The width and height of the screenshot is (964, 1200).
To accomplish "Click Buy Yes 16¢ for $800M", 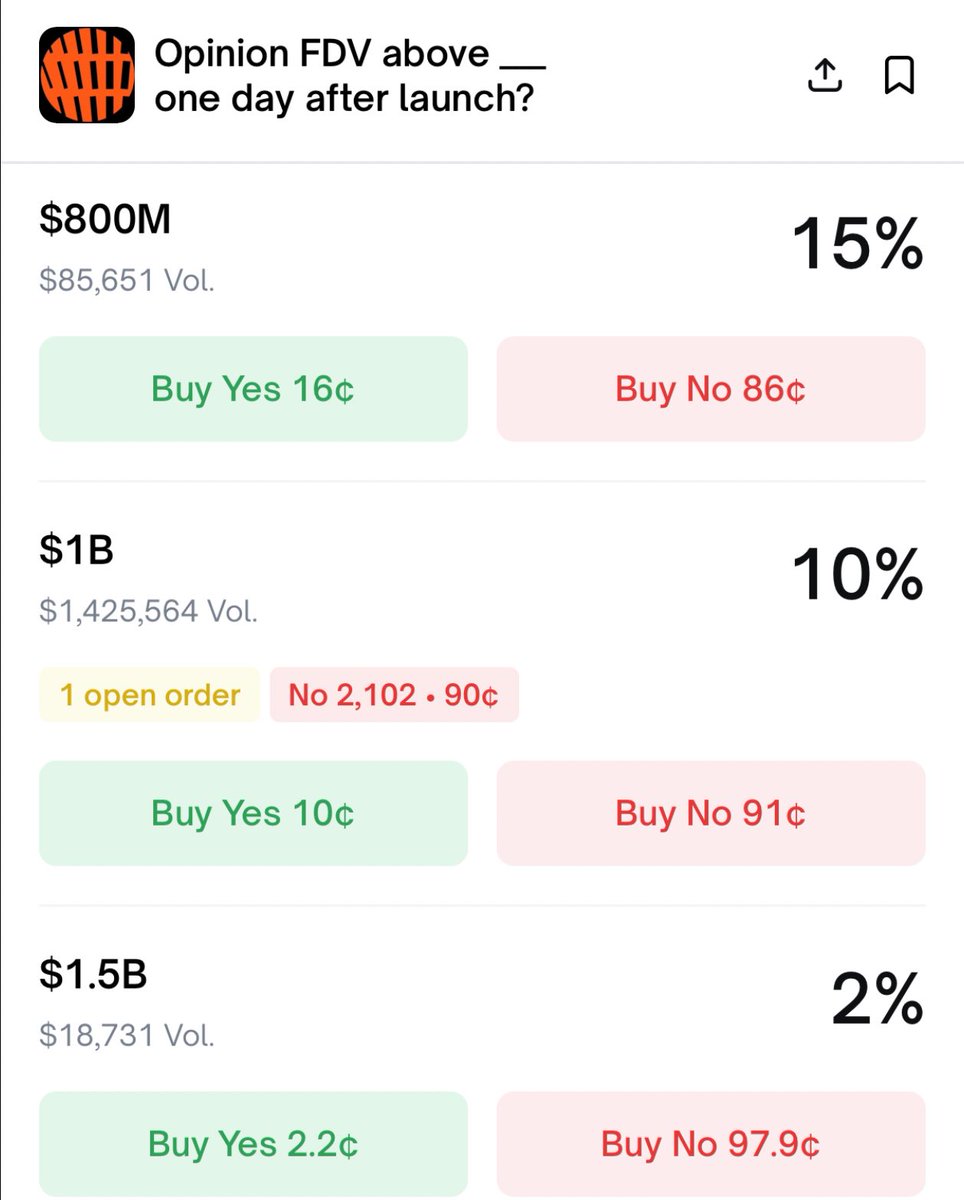I will pos(253,389).
